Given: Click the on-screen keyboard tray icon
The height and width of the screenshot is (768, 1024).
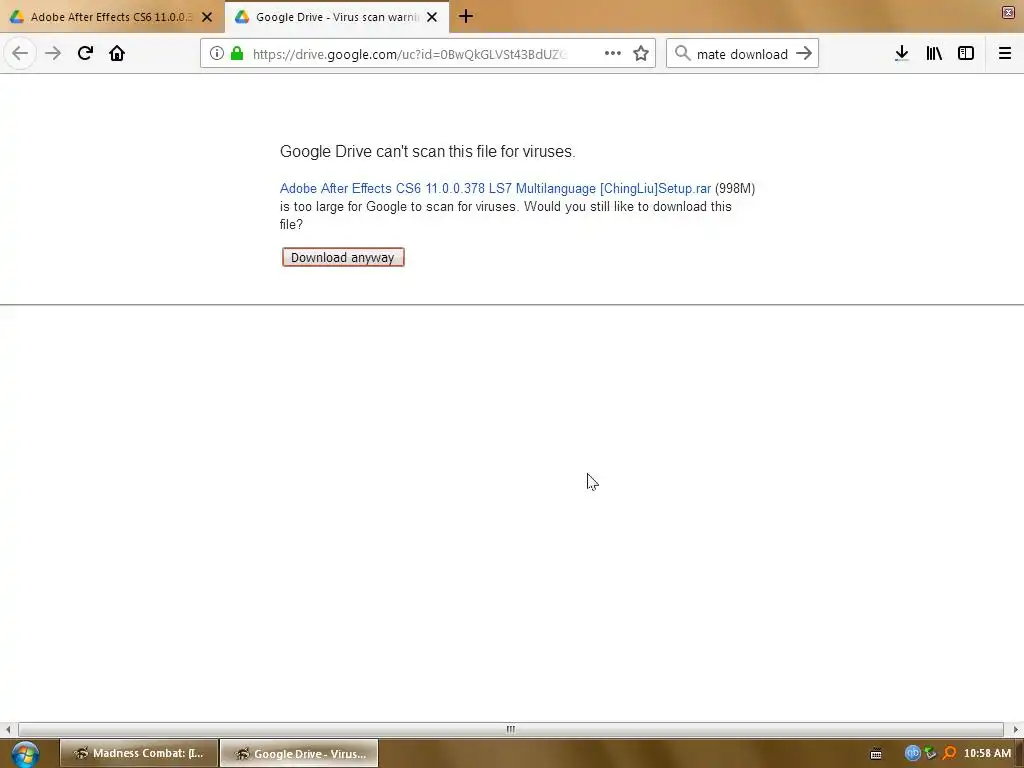Looking at the screenshot, I should pyautogui.click(x=876, y=754).
